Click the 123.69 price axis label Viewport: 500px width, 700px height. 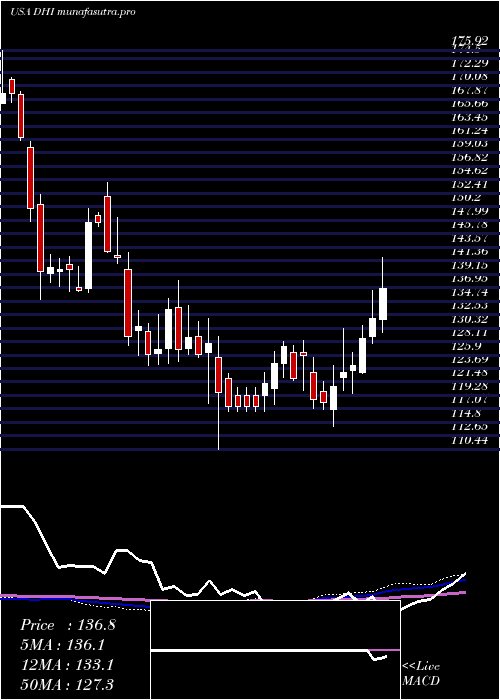coord(469,359)
